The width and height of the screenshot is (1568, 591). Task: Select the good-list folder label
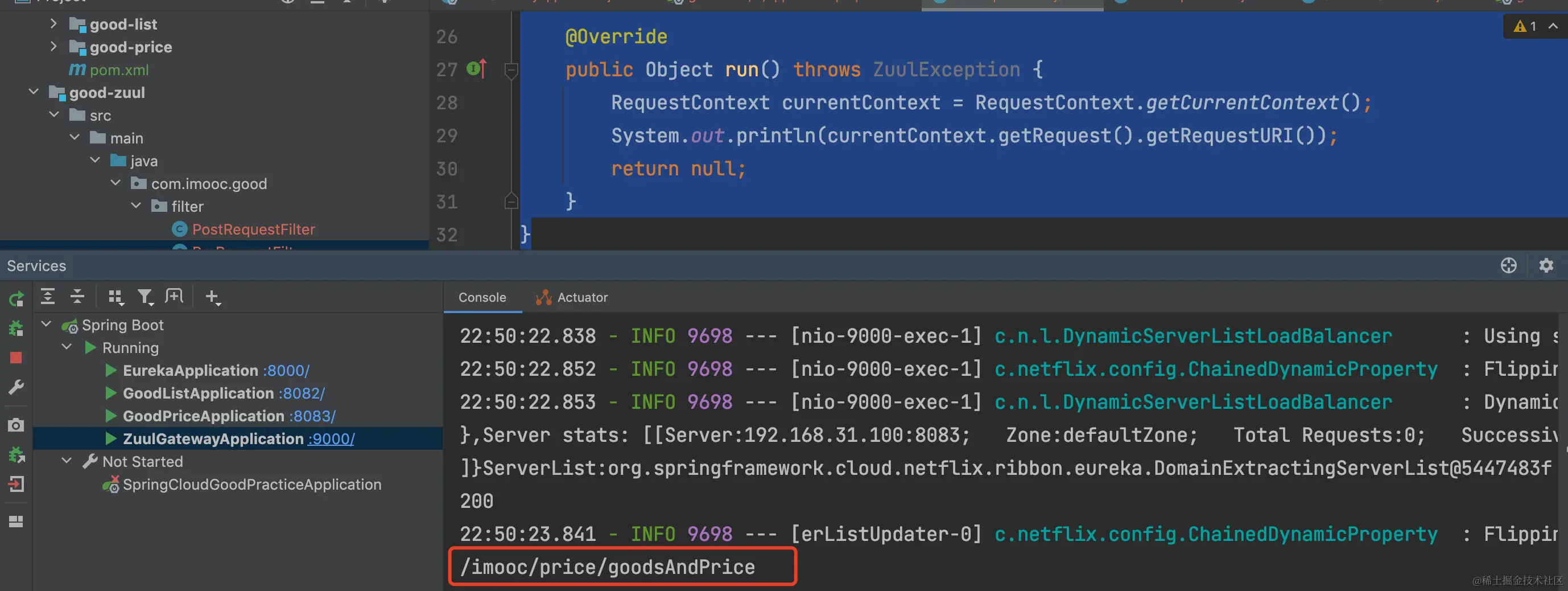pyautogui.click(x=123, y=24)
